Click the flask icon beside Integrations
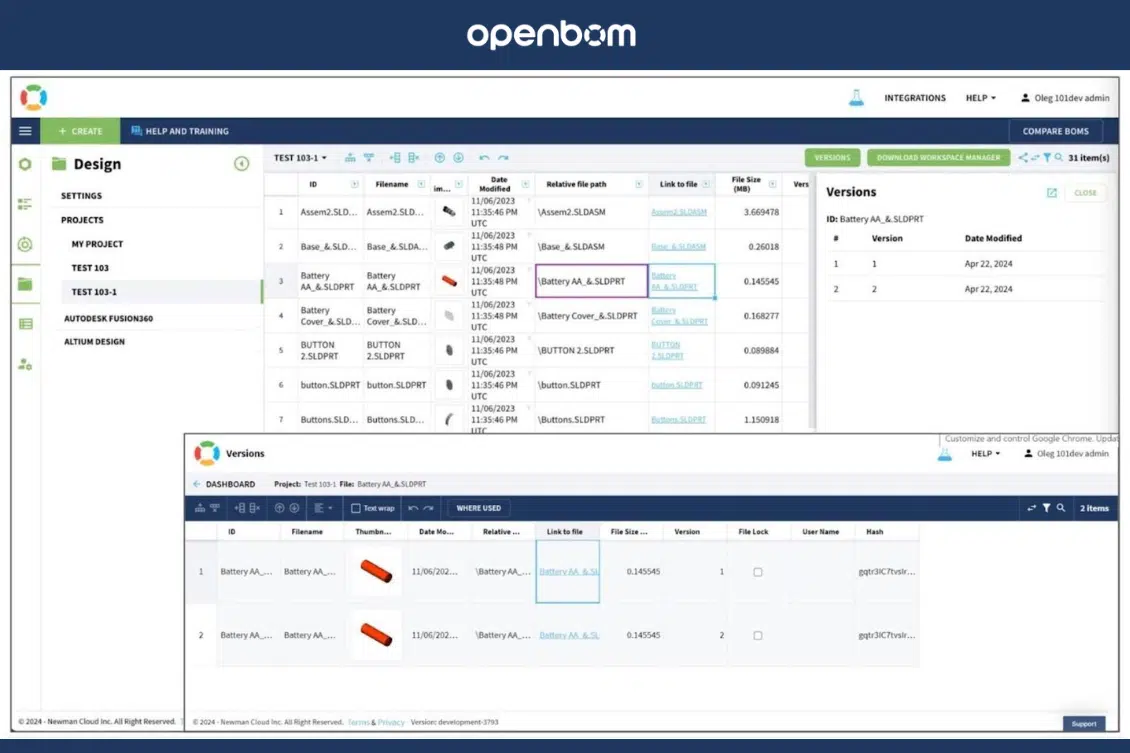Image resolution: width=1130 pixels, height=753 pixels. point(855,97)
